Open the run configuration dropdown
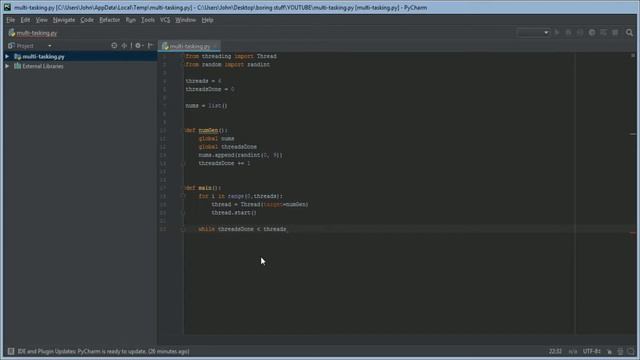 tap(533, 33)
